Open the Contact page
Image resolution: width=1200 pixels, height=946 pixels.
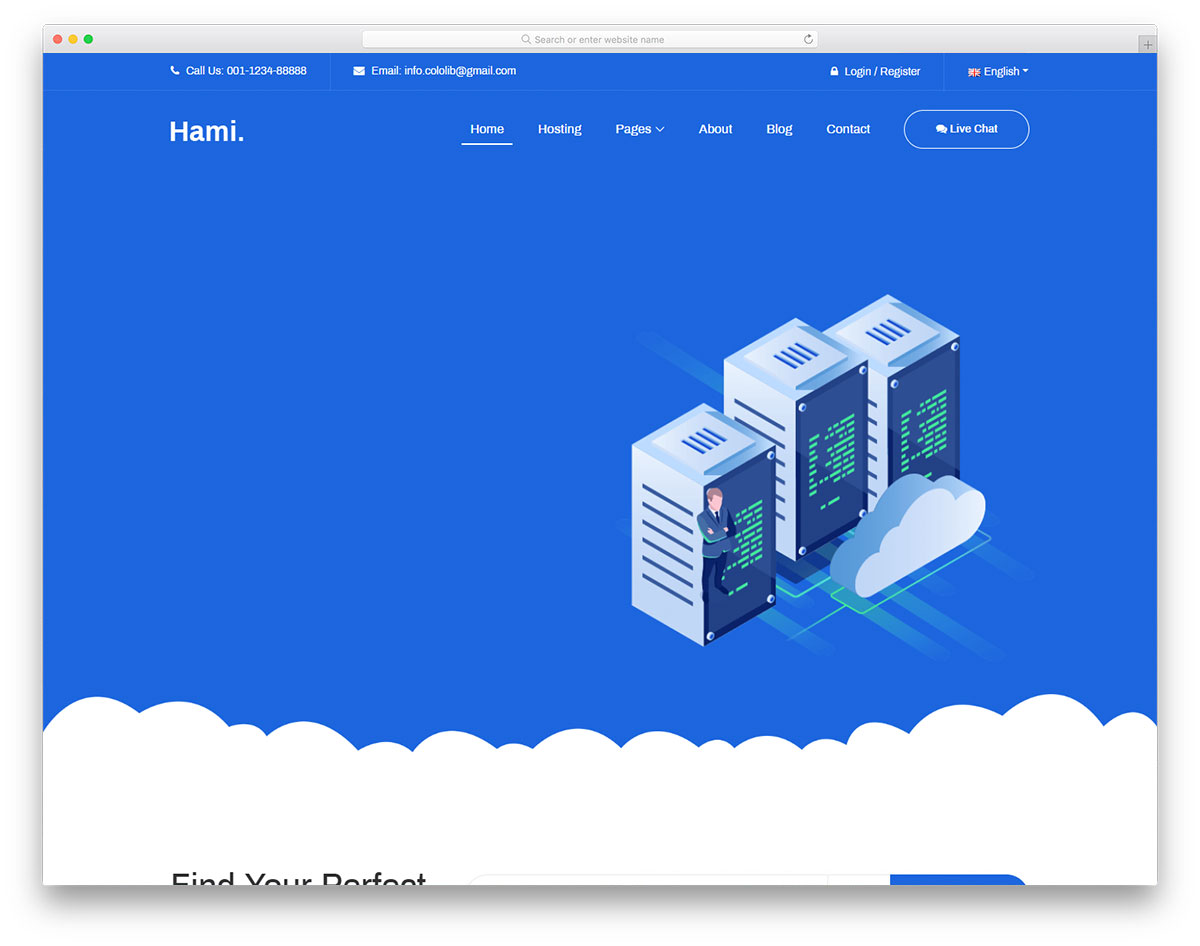click(x=848, y=129)
